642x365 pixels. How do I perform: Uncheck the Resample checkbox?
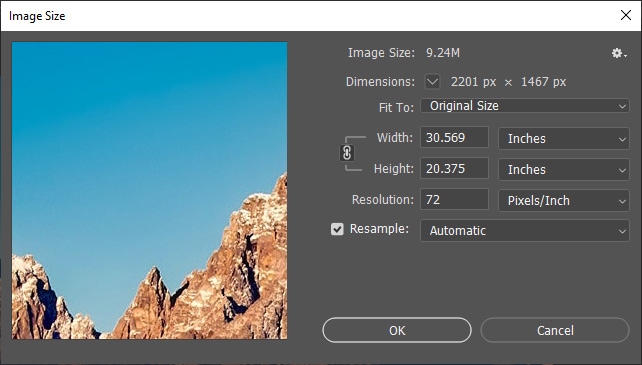337,229
